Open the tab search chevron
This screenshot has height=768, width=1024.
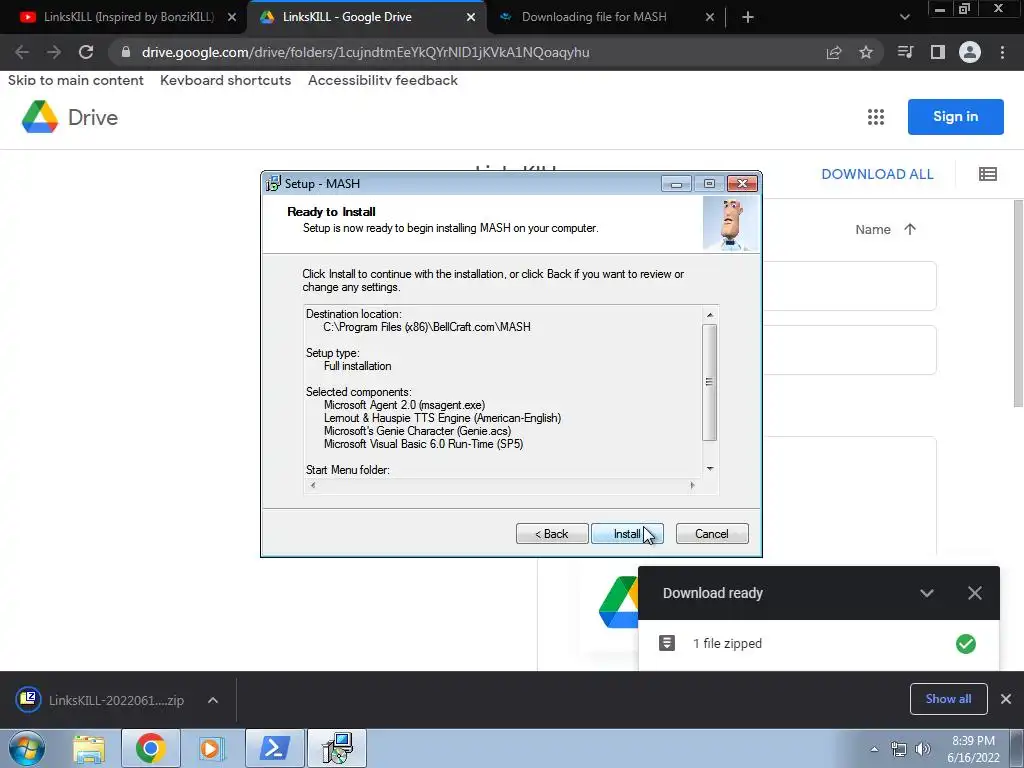(x=904, y=18)
